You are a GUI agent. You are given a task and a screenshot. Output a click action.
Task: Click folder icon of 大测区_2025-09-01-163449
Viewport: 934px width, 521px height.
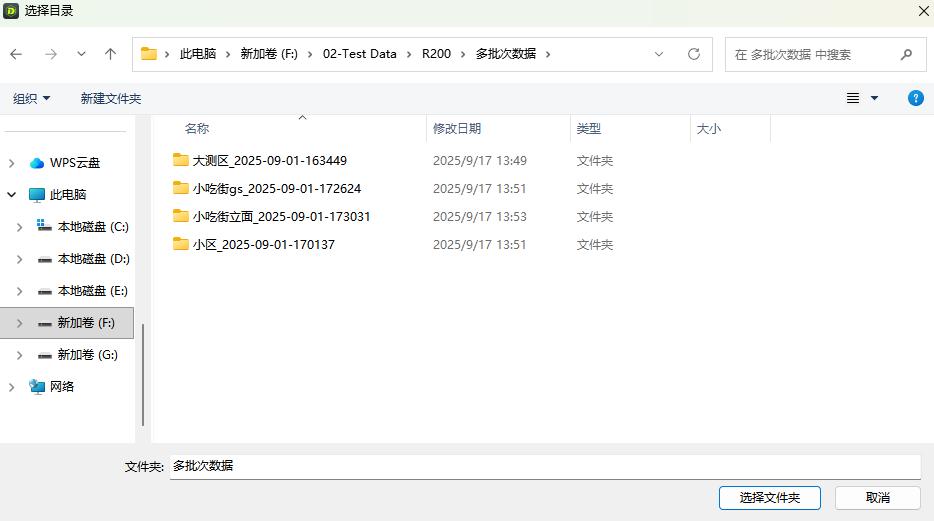pos(180,160)
